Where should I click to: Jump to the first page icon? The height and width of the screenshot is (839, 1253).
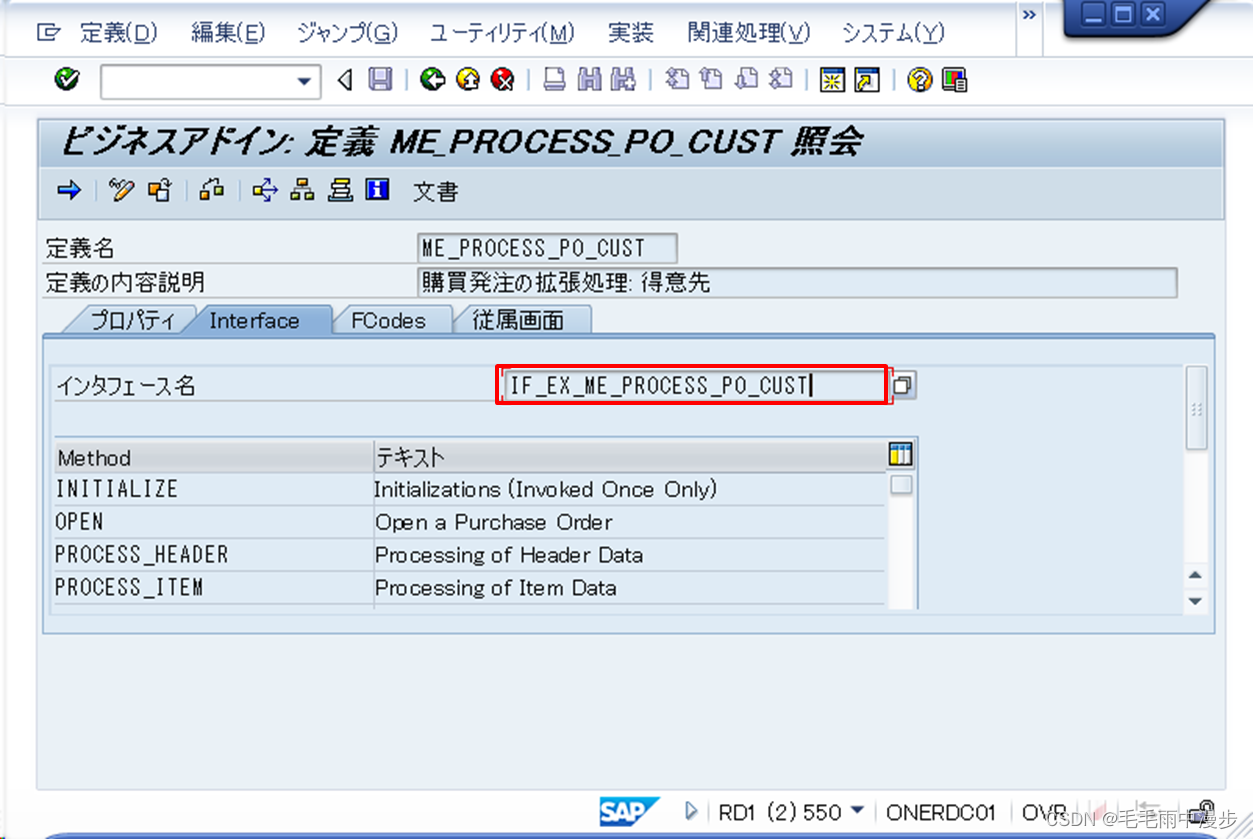(677, 80)
